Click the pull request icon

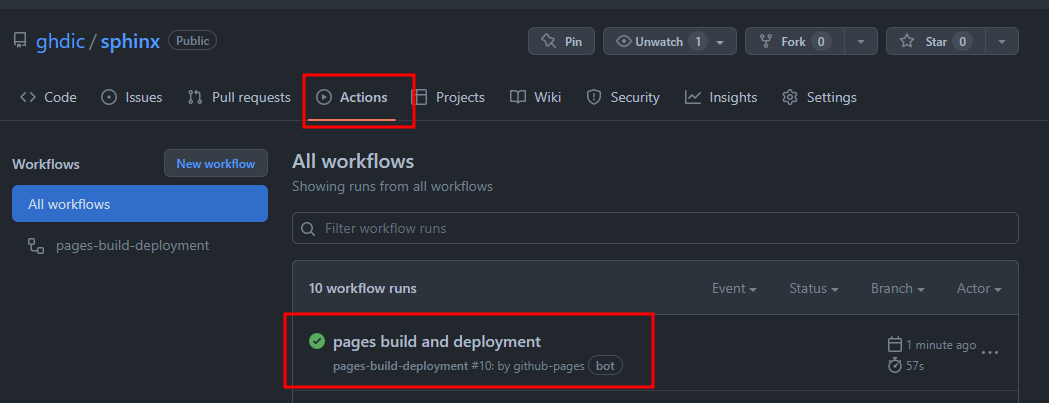coord(195,98)
